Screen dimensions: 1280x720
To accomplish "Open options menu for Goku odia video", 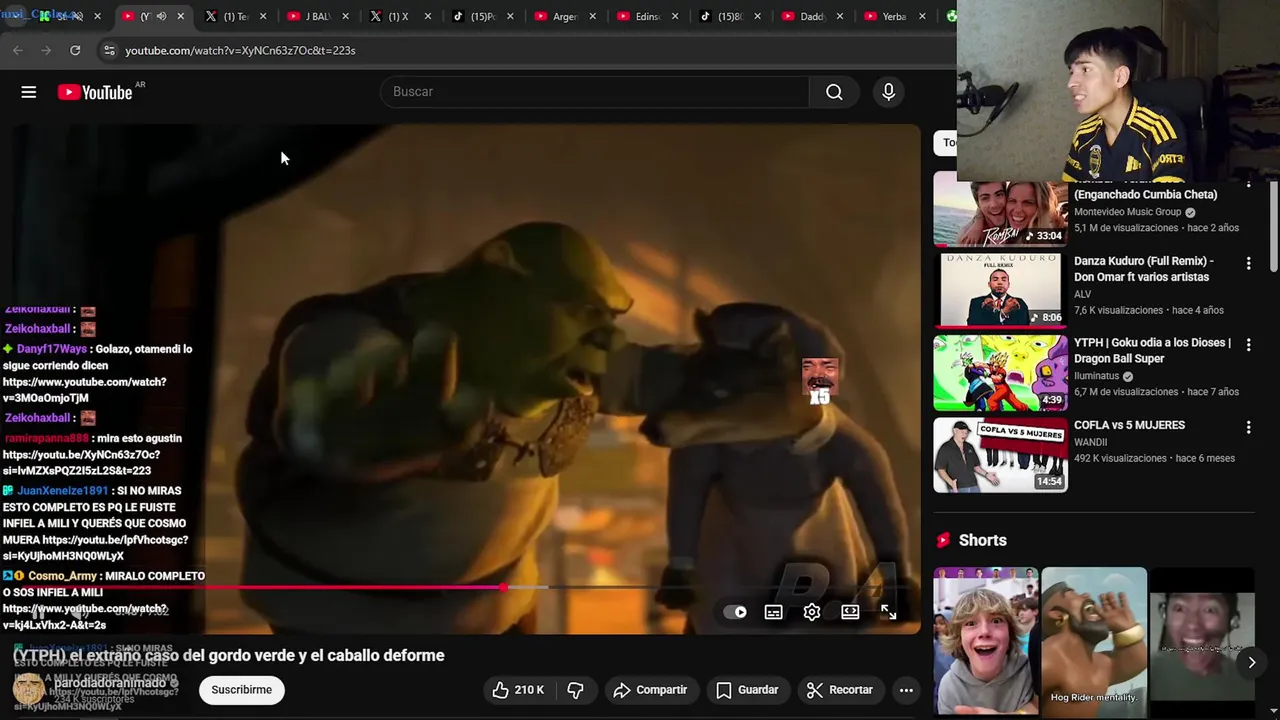I will click(1248, 345).
